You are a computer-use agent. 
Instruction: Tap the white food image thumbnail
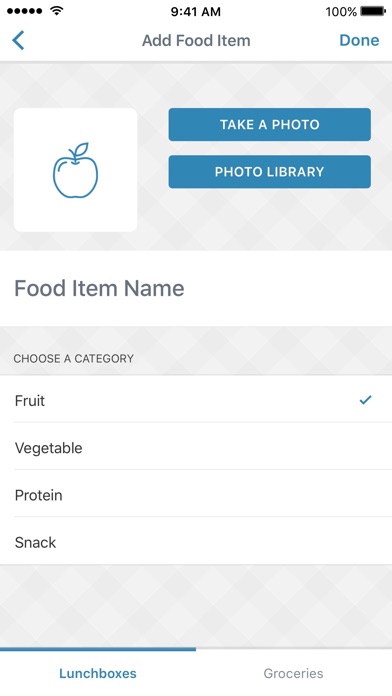point(75,170)
